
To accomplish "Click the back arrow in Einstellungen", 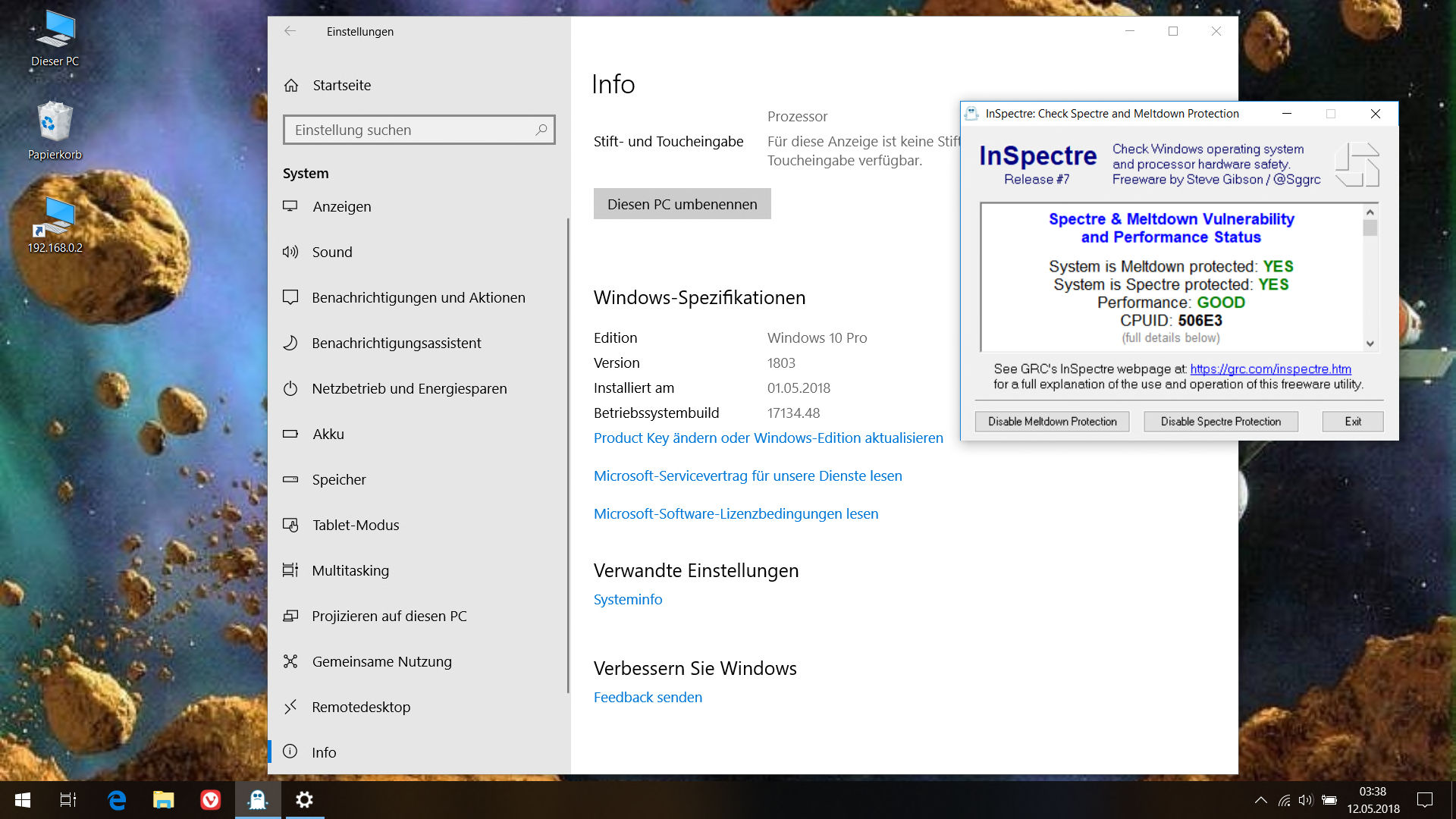I will coord(290,31).
